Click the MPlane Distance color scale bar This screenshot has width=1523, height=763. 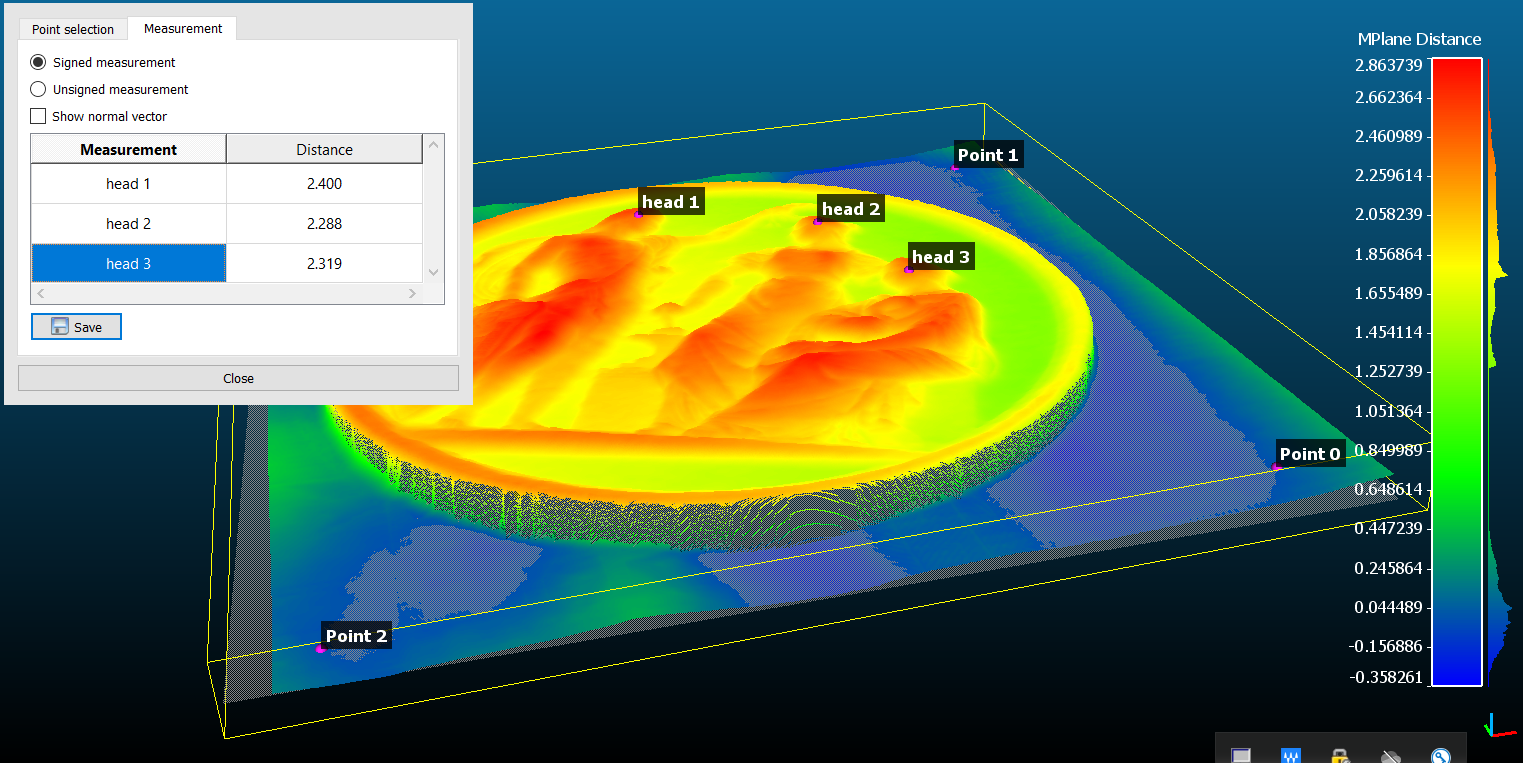click(x=1456, y=372)
